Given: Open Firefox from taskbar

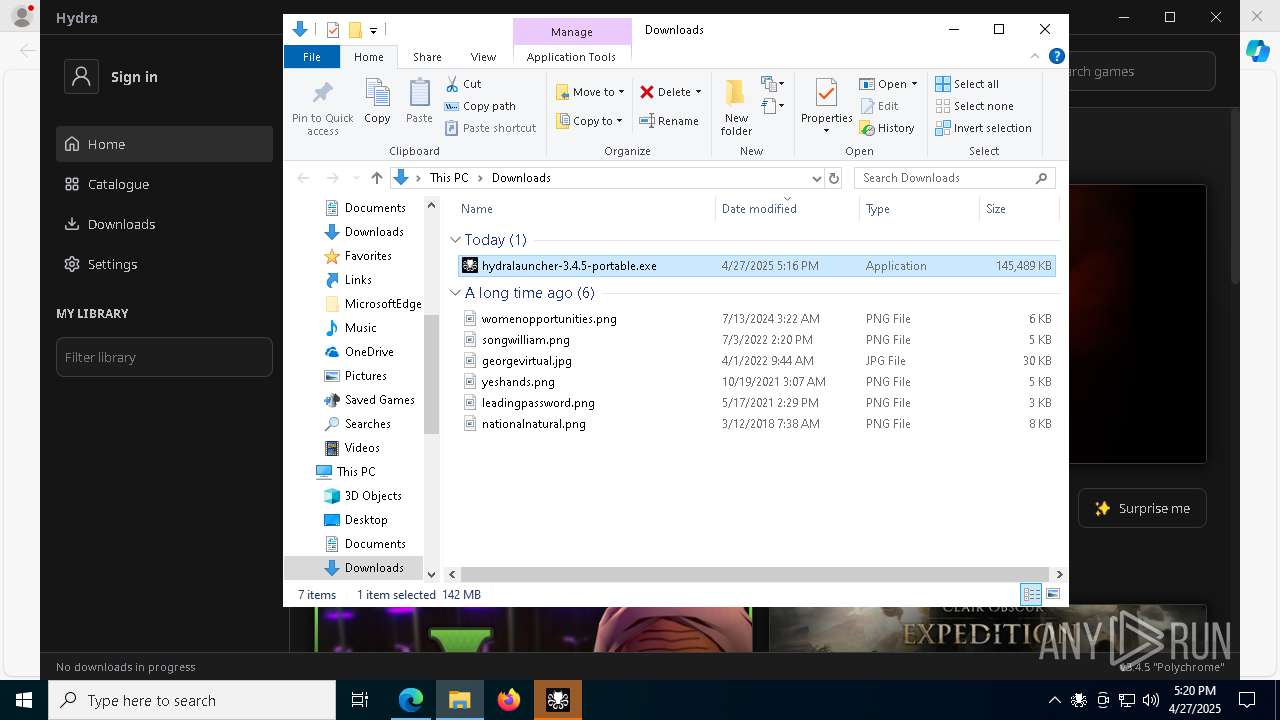Looking at the screenshot, I should coord(509,700).
